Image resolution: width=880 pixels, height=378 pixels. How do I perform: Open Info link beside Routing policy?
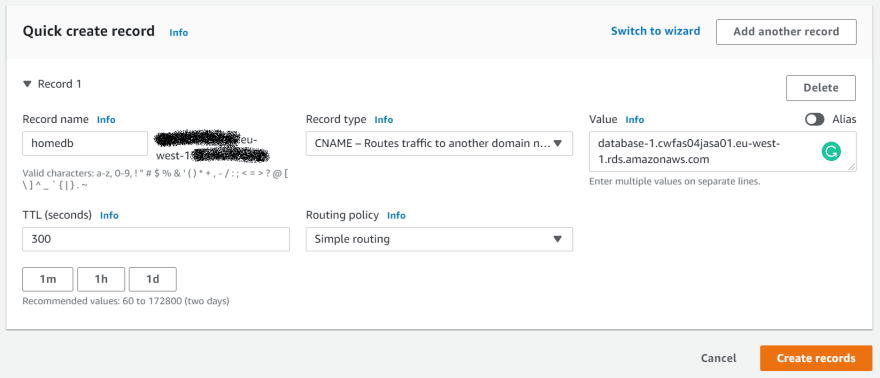tap(396, 215)
